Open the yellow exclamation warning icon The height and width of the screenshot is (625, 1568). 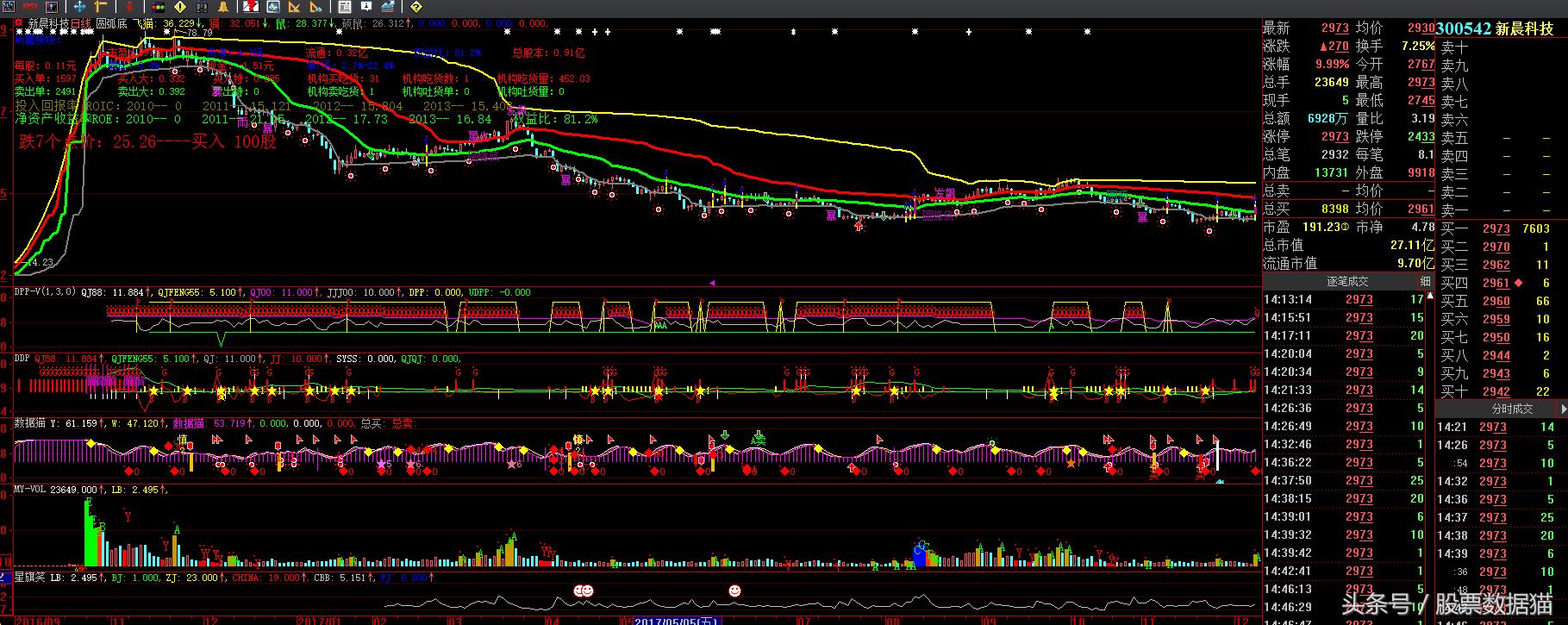click(x=180, y=6)
